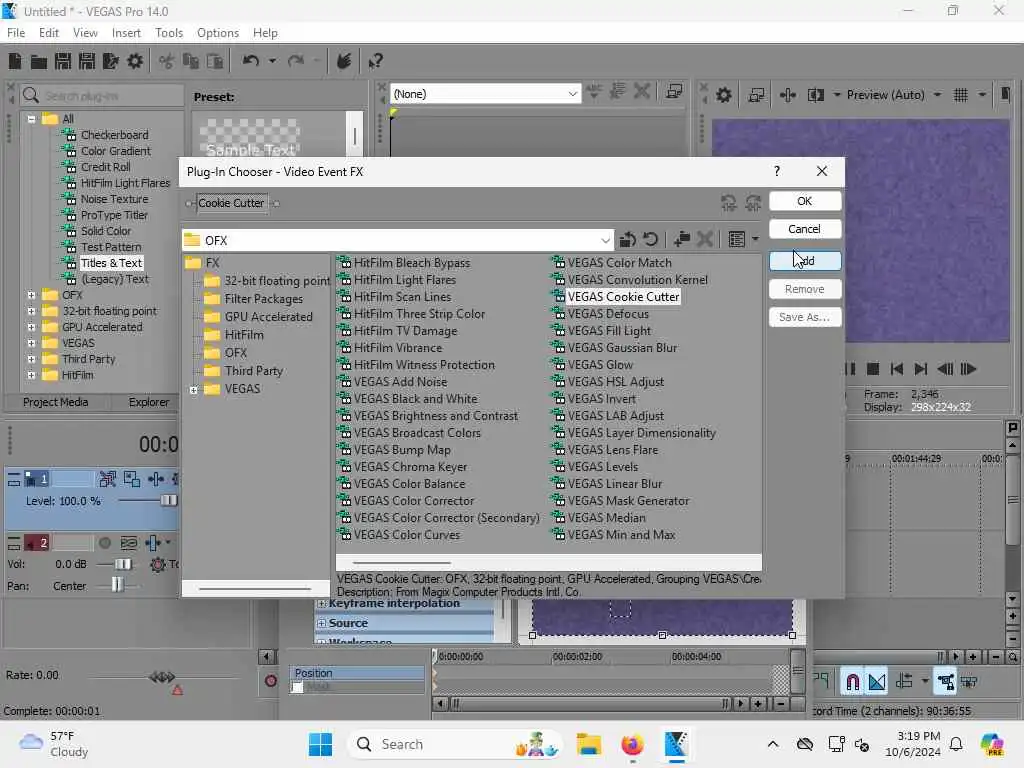Expand the Source section
Image resolution: width=1024 pixels, height=768 pixels.
coord(321,624)
